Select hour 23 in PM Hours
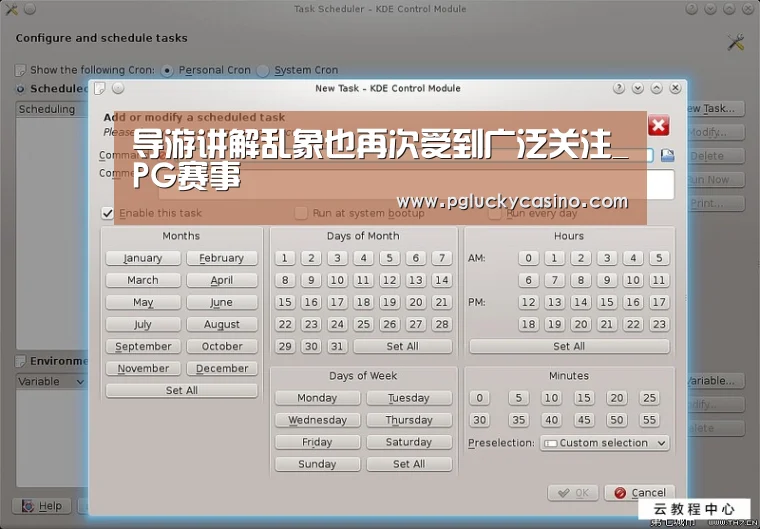760x529 pixels. [659, 324]
